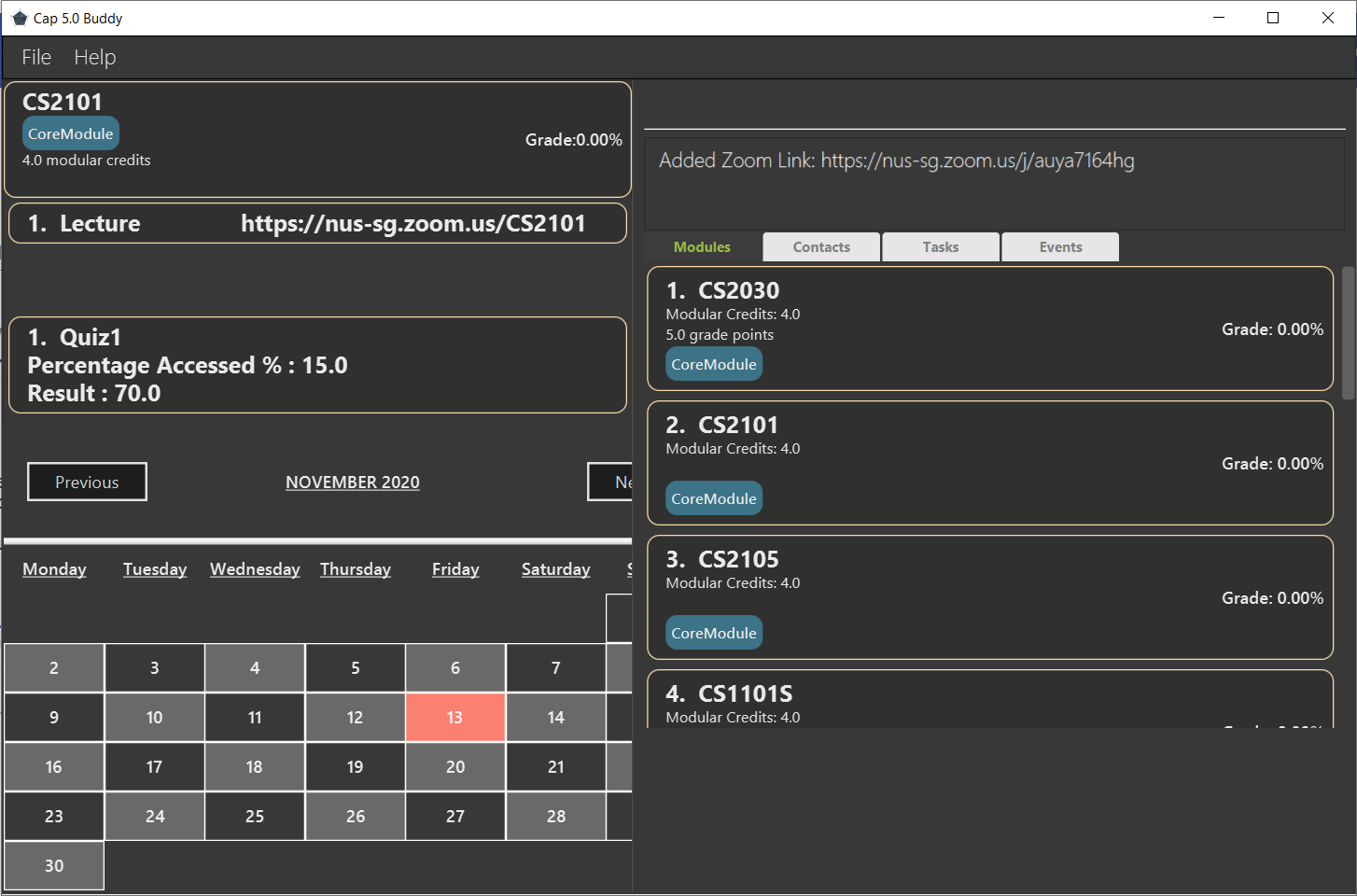1357x896 pixels.
Task: Select day 20 on calendar
Action: click(455, 766)
